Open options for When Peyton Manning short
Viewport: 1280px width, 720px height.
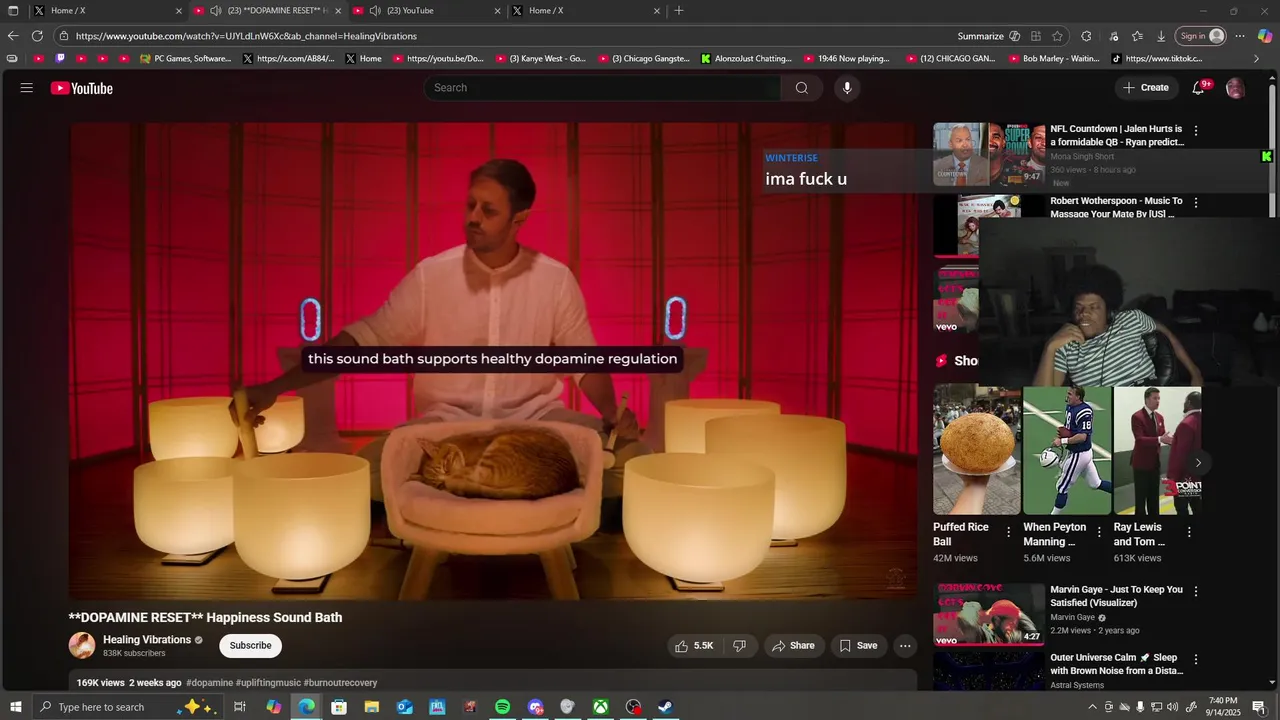[1099, 532]
